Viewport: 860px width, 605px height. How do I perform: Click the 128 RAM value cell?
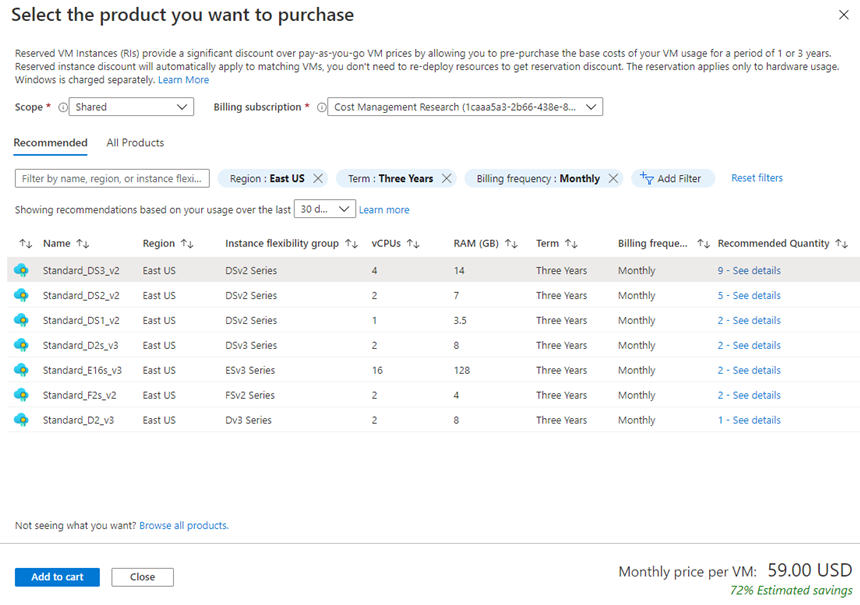[x=462, y=370]
